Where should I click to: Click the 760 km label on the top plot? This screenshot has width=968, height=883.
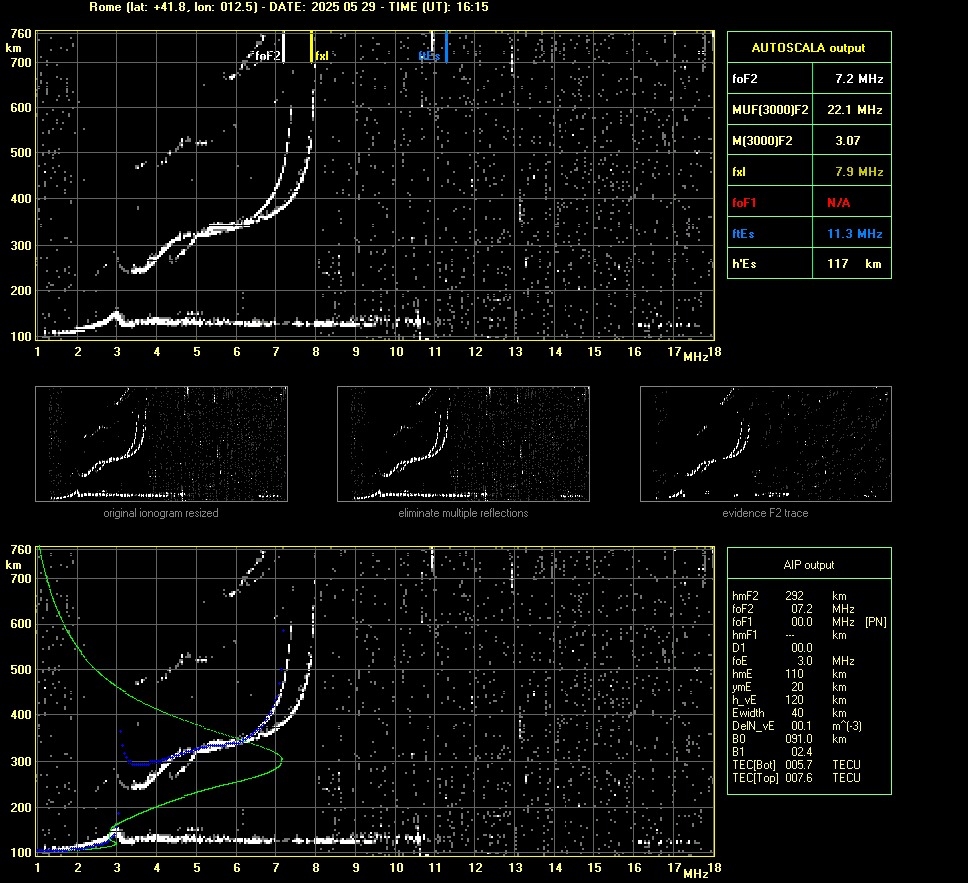pyautogui.click(x=21, y=34)
